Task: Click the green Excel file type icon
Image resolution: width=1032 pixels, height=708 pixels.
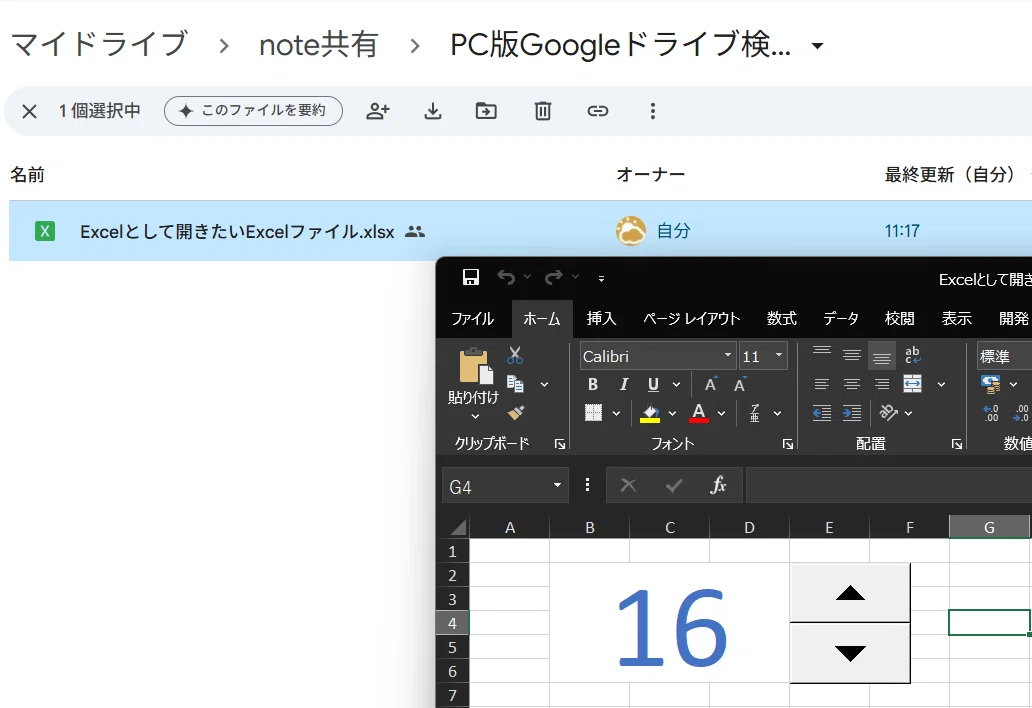Action: pyautogui.click(x=45, y=231)
